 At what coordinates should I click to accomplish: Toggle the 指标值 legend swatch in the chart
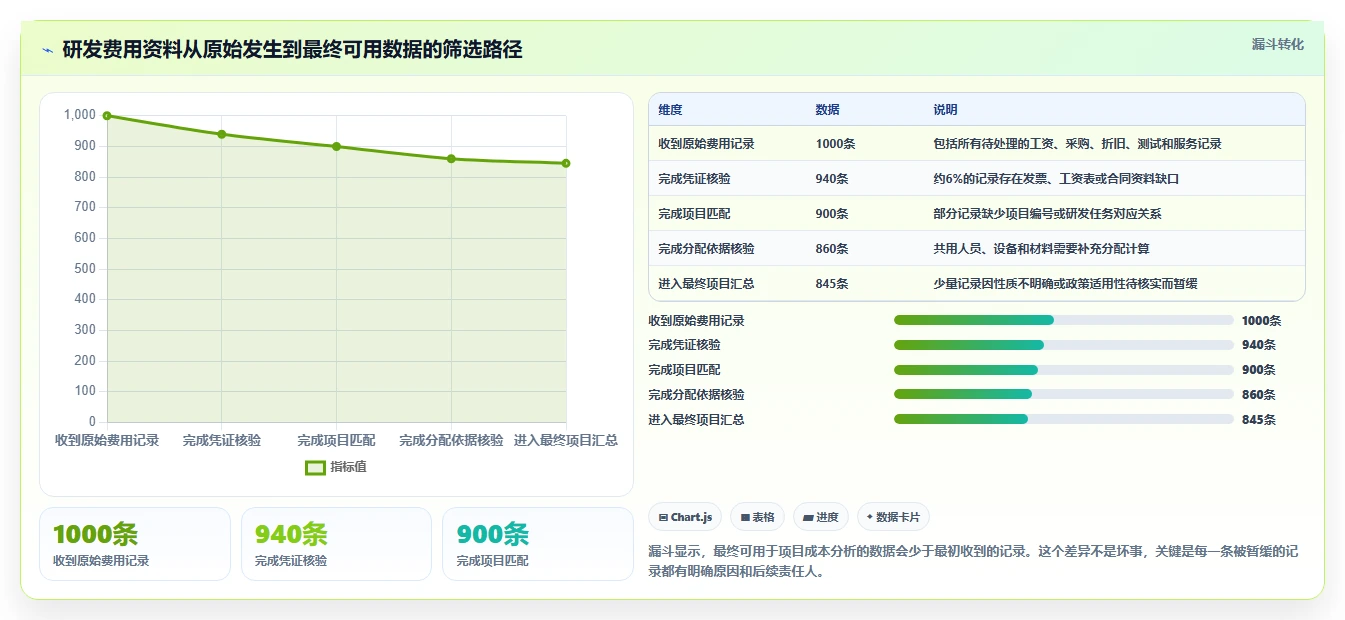315,467
